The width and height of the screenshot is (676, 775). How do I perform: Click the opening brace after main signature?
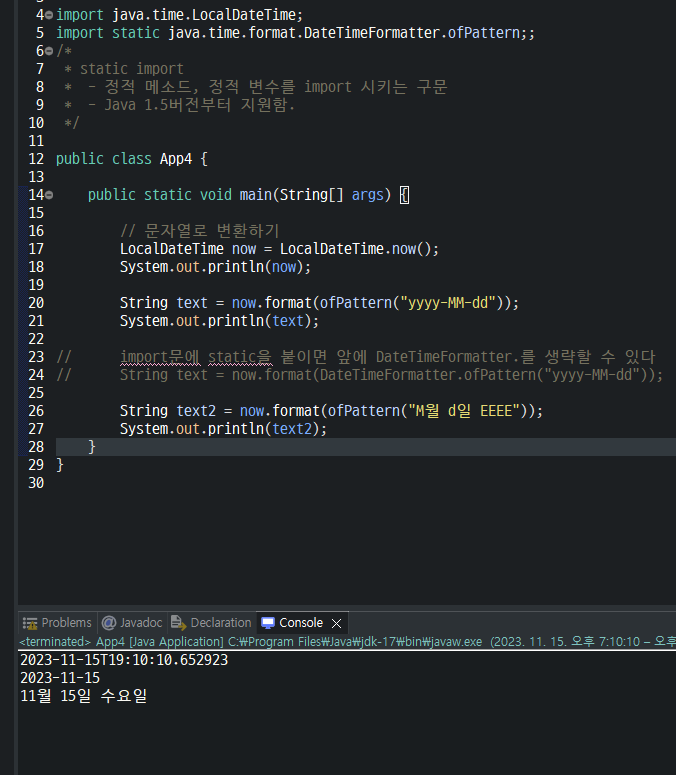tap(404, 195)
